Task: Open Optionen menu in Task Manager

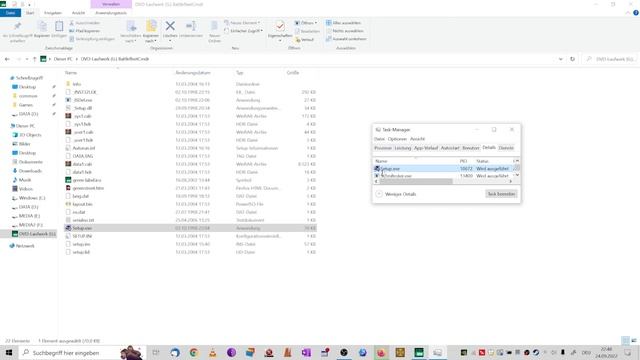Action: (x=397, y=139)
